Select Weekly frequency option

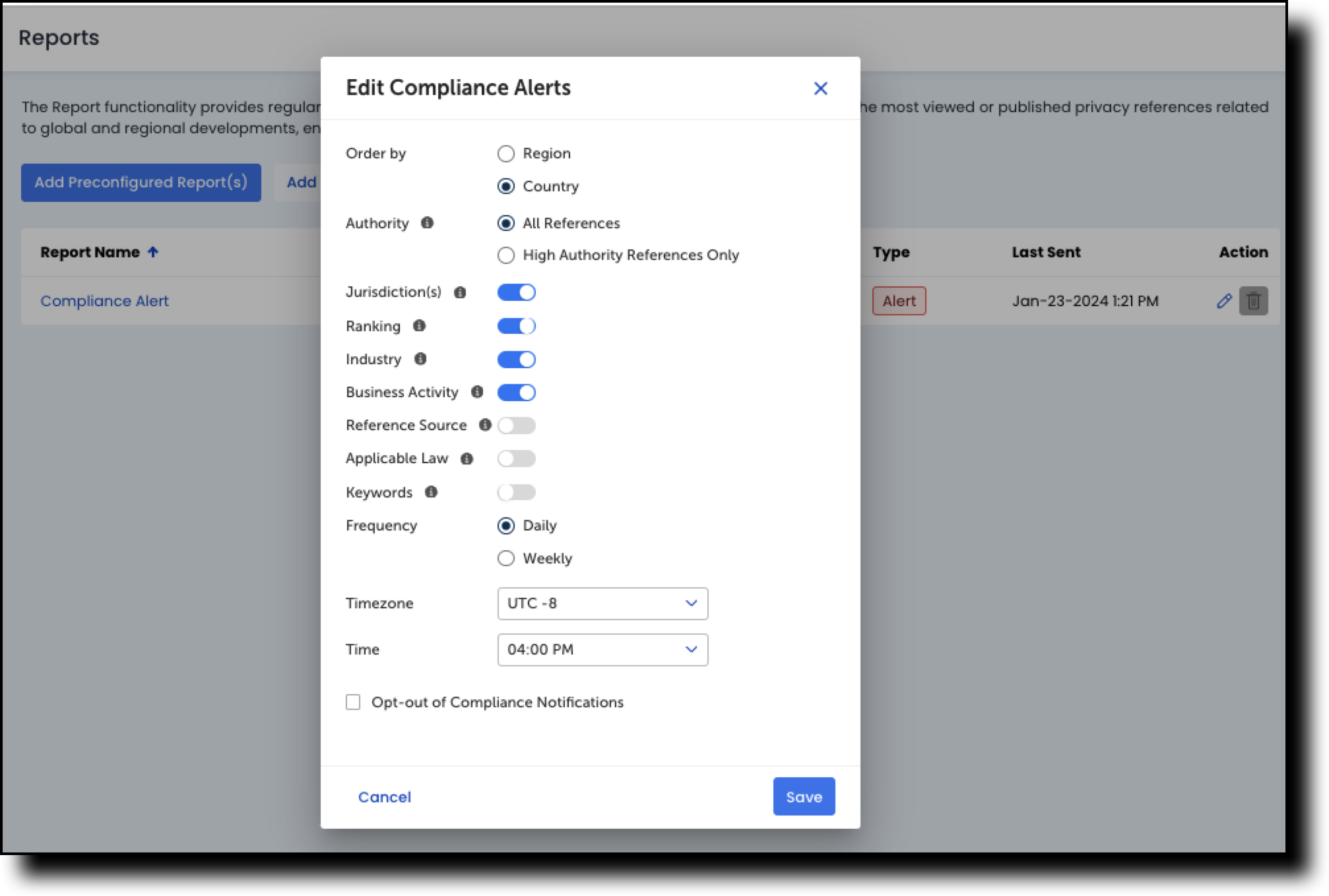tap(506, 559)
